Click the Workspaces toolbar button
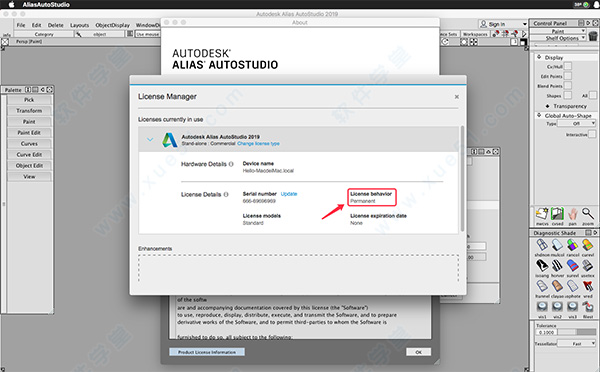600x372 pixels. [475, 34]
